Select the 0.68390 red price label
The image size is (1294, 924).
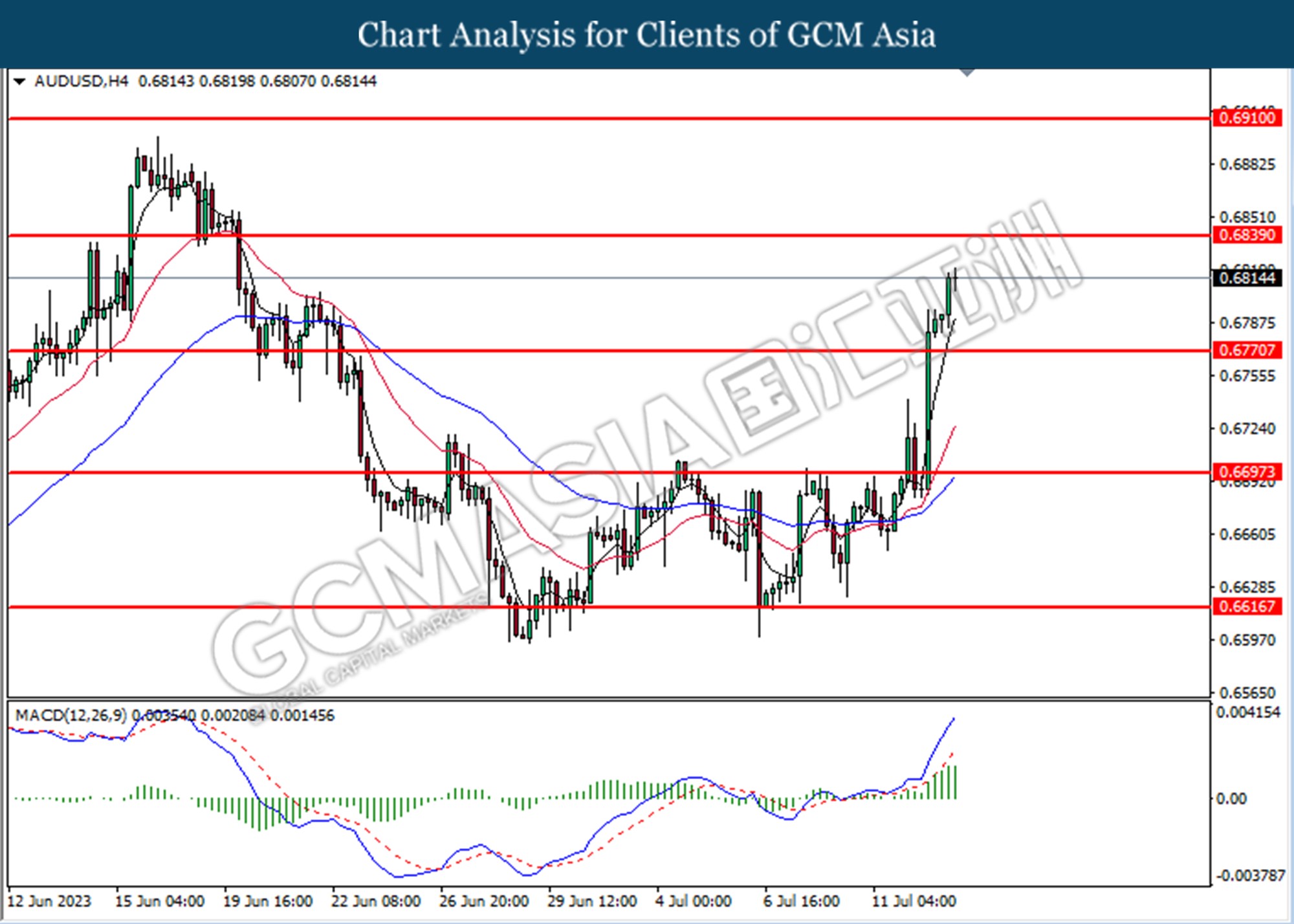click(1247, 235)
